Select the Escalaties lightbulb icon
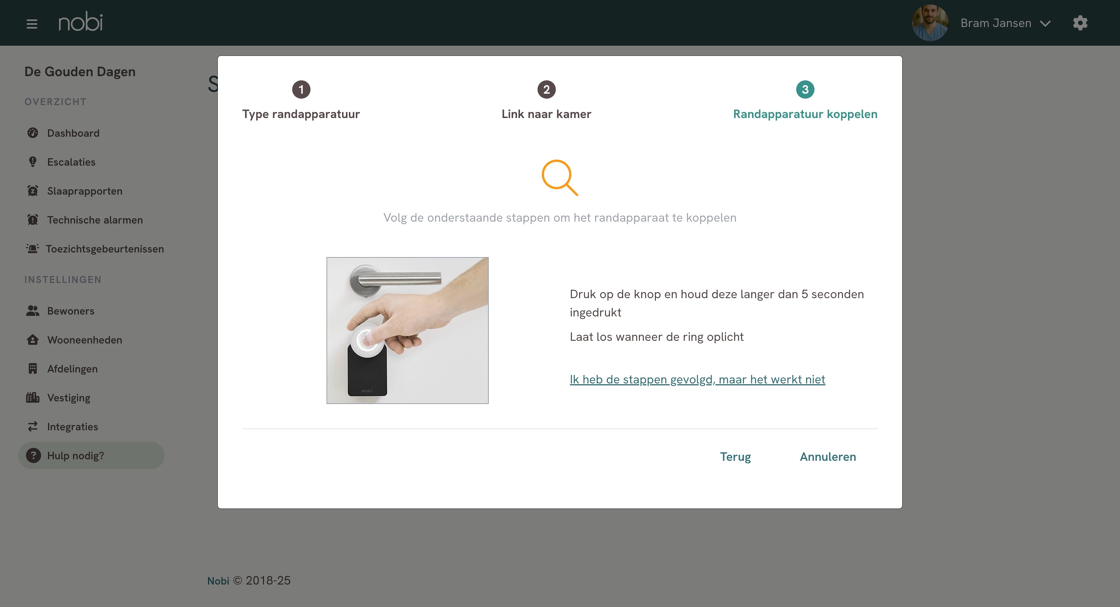Viewport: 1120px width, 607px height. click(x=33, y=161)
